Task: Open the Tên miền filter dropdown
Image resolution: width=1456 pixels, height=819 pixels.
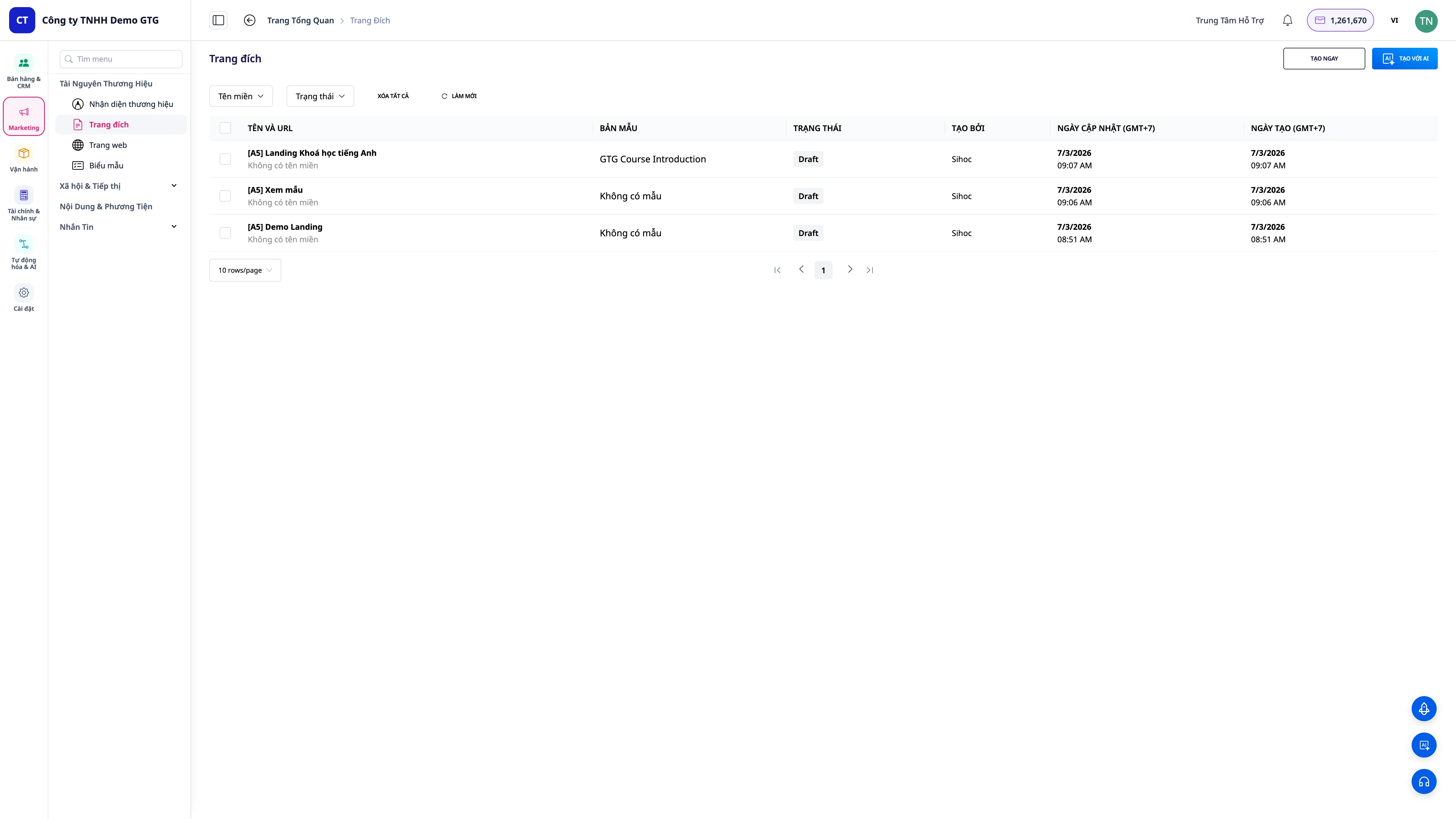Action: click(x=241, y=96)
